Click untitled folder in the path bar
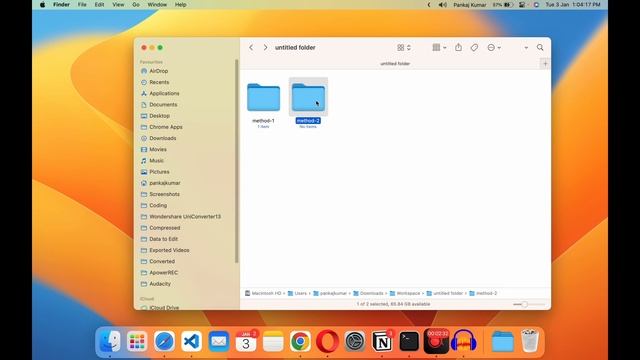640x360 pixels. [x=445, y=293]
